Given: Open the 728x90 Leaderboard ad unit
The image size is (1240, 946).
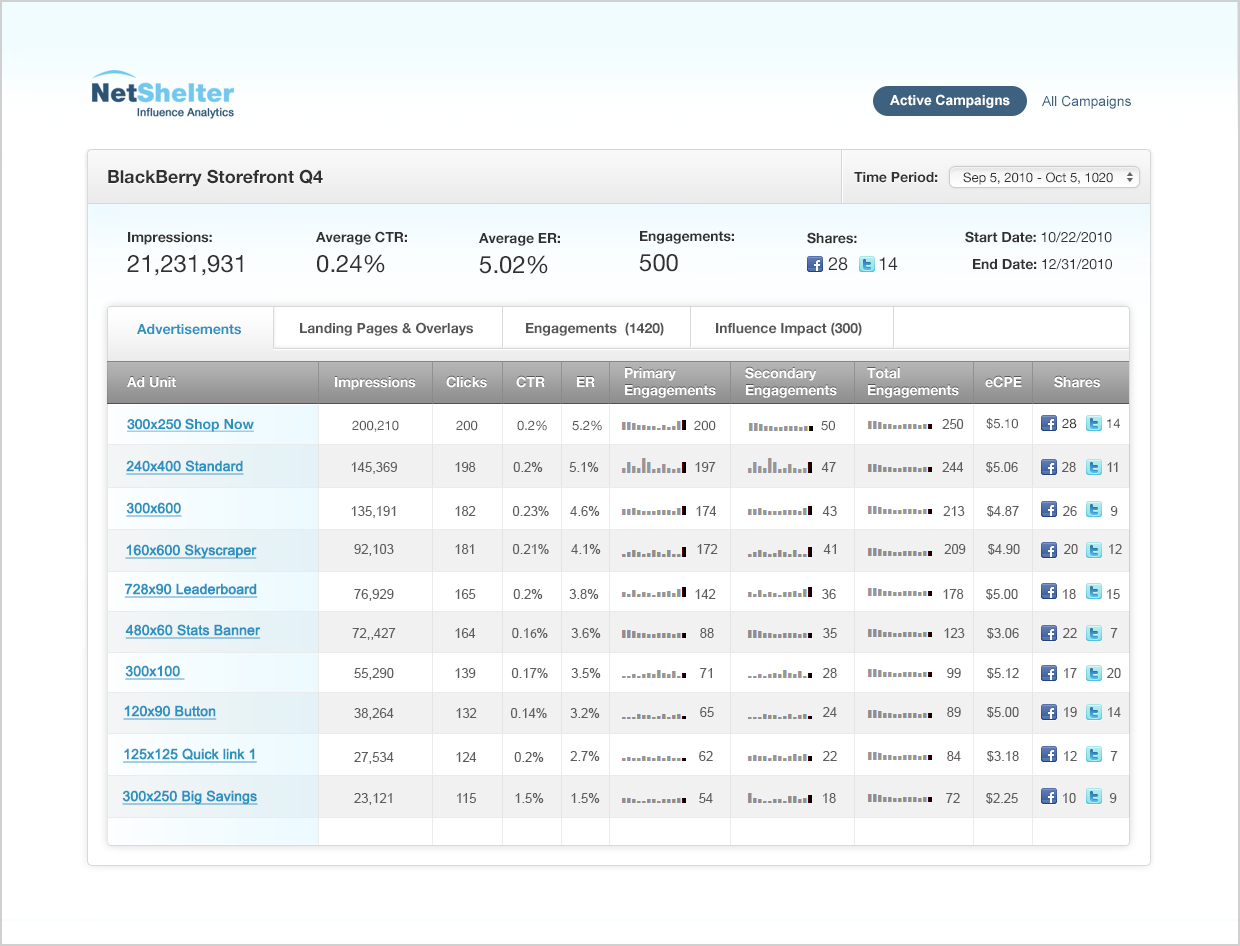Looking at the screenshot, I should tap(190, 589).
